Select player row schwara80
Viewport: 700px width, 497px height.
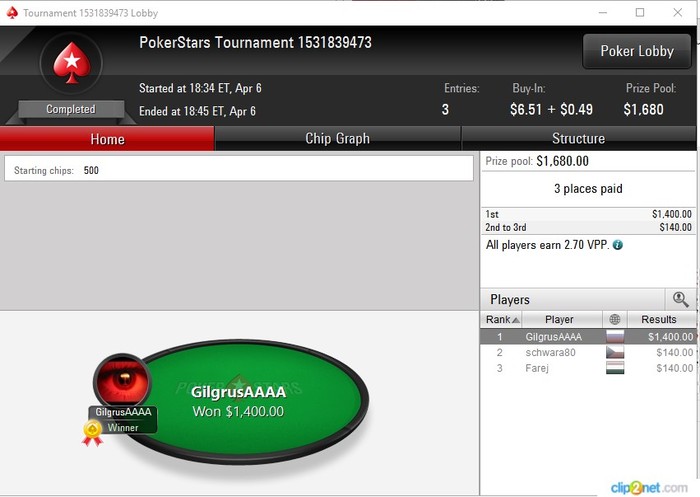click(x=588, y=352)
